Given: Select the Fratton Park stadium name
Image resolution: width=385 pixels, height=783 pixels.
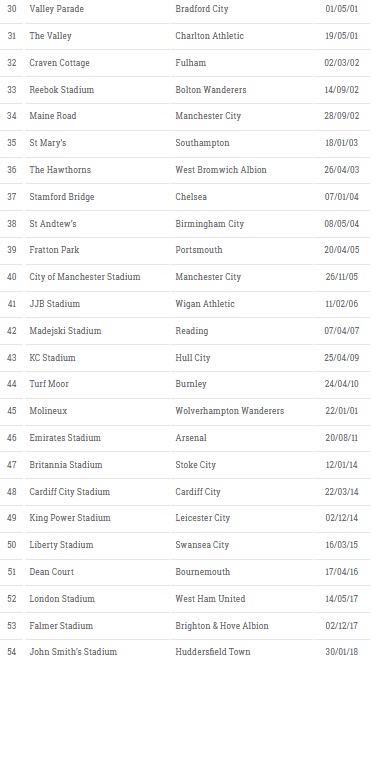Looking at the screenshot, I should (54, 250).
